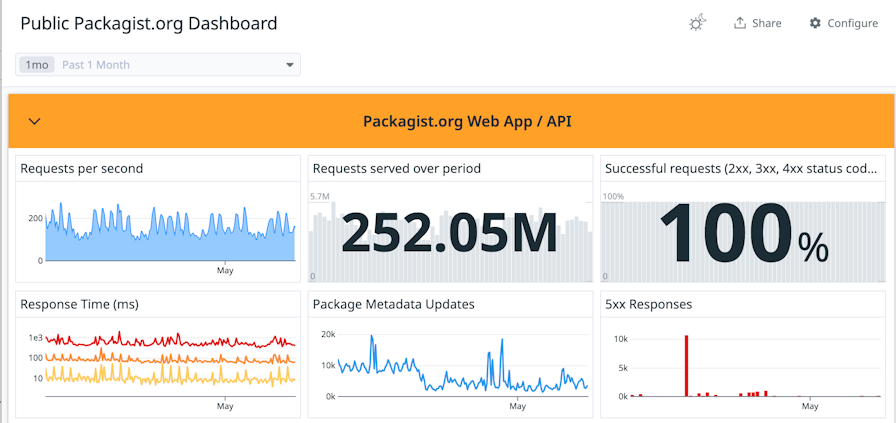Select the Requests per second widget title
This screenshot has width=896, height=423.
(x=82, y=168)
